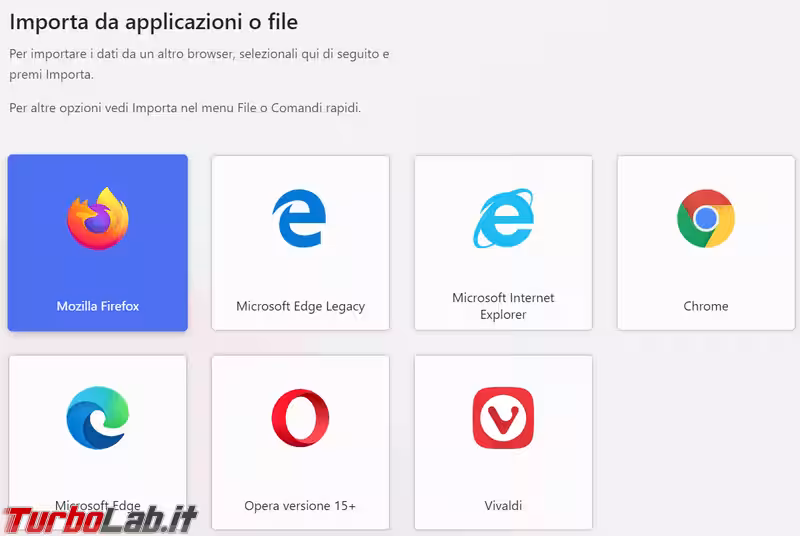This screenshot has width=800, height=536.
Task: Click the Internet Explorer logo icon
Action: click(x=503, y=220)
